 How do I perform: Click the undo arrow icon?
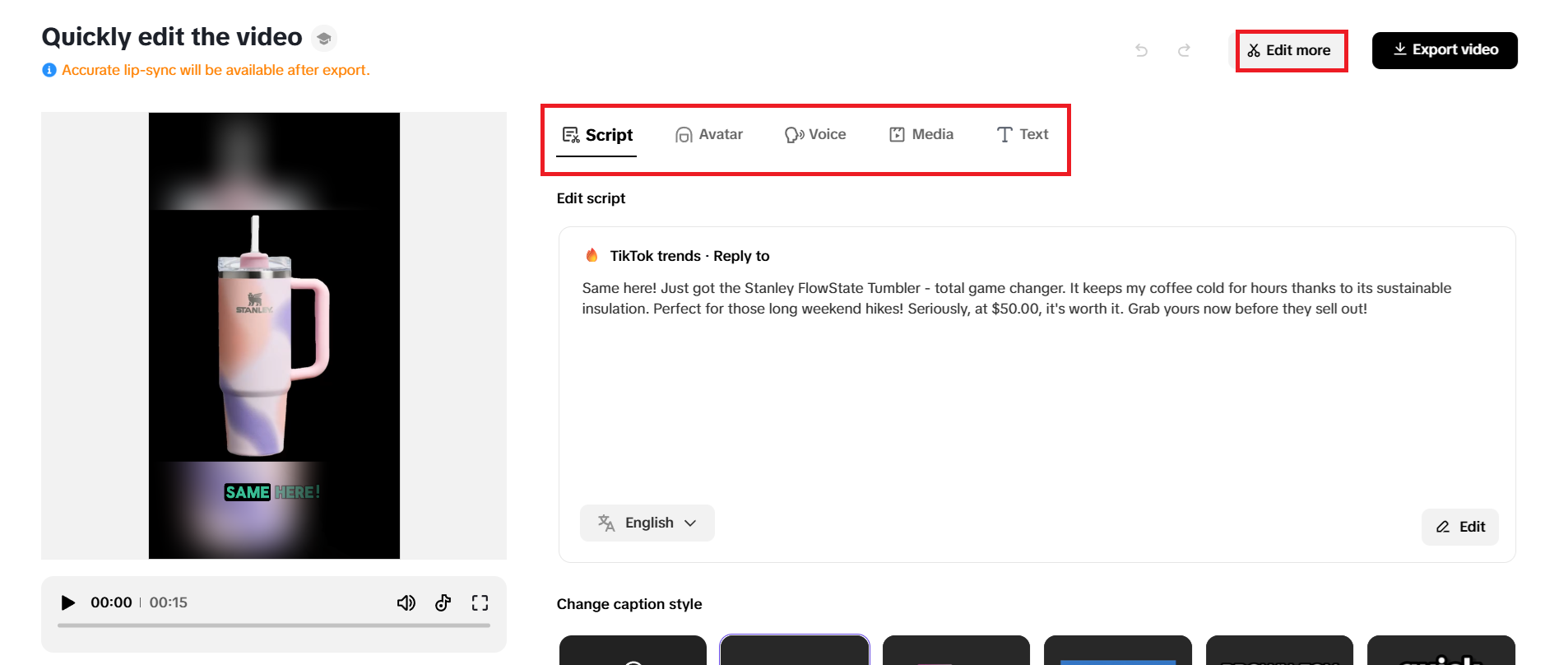pos(1141,50)
